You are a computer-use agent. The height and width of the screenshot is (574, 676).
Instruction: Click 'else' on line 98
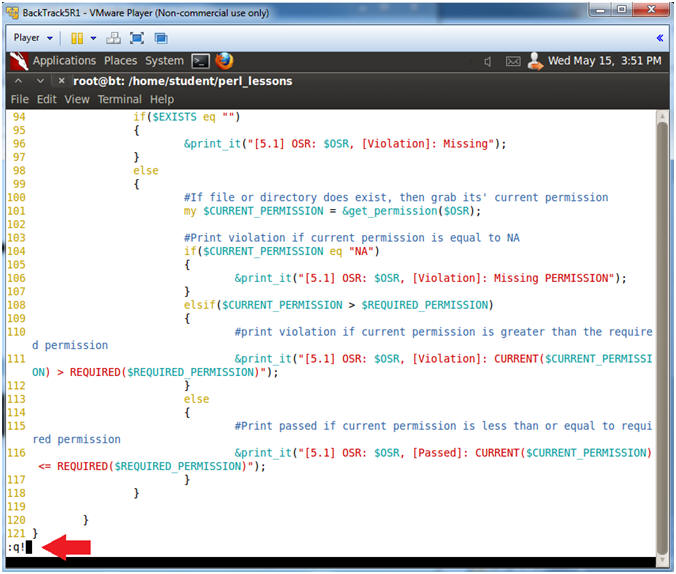146,171
